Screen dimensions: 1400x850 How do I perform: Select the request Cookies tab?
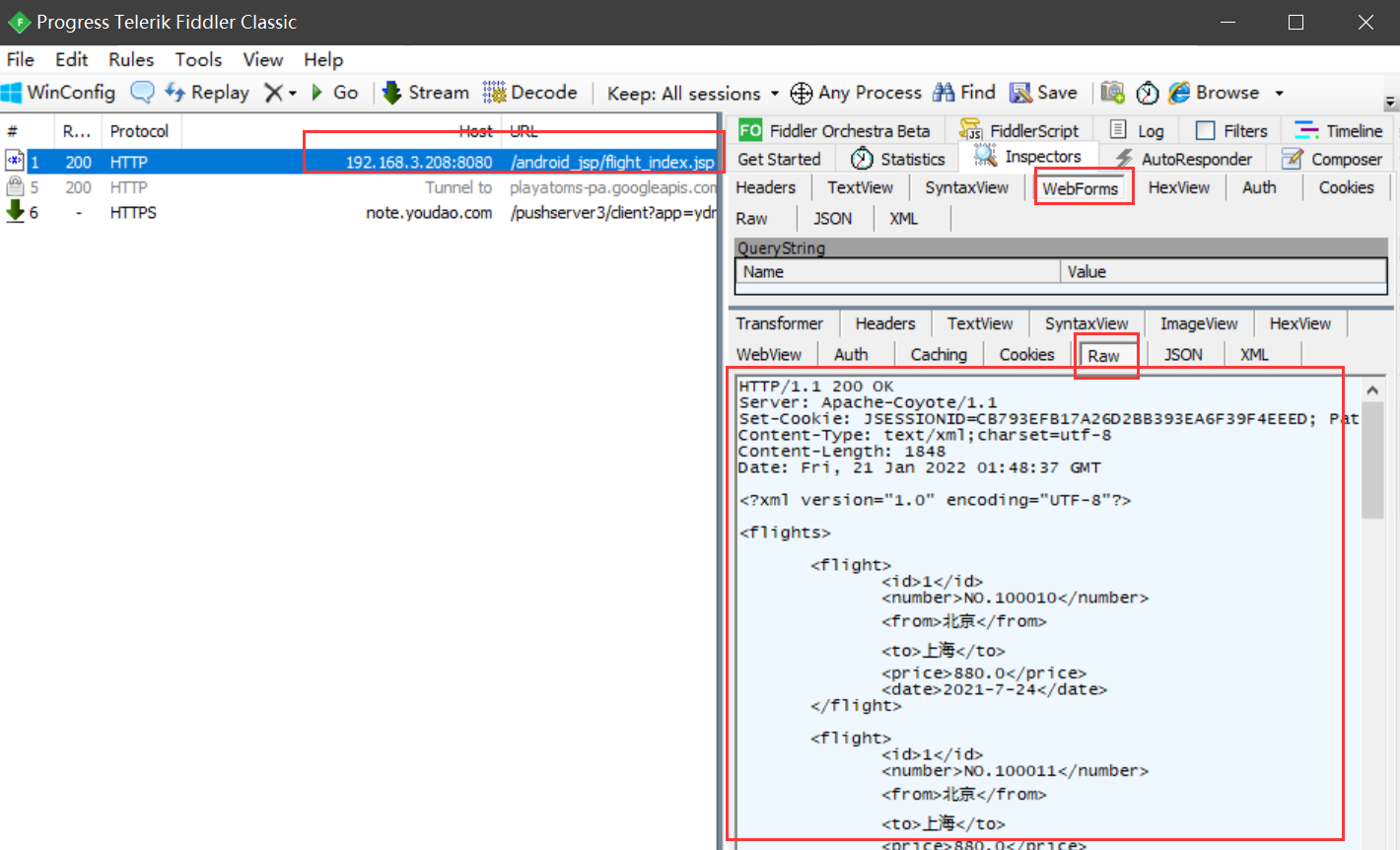click(x=1346, y=187)
